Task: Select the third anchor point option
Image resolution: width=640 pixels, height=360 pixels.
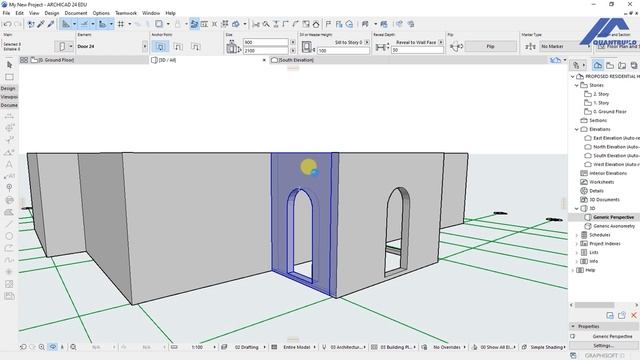Action: 196,47
